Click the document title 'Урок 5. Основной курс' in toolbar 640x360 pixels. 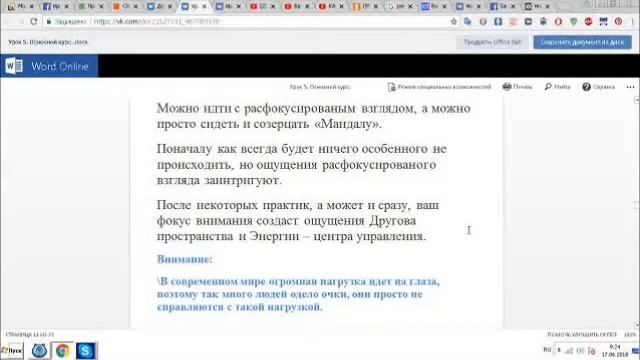[320, 87]
